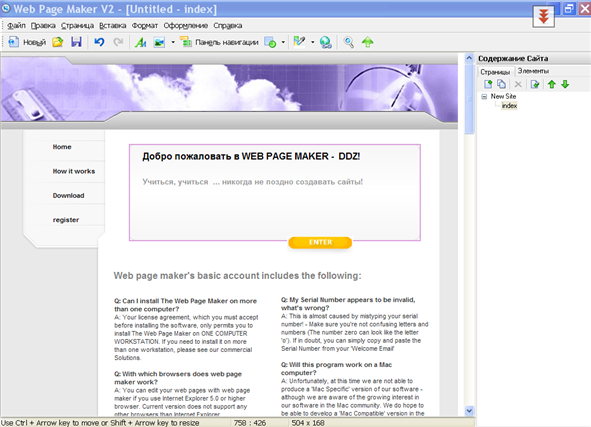Viewport: 591px width, 427px height.
Task: Insert an image with the picture icon
Action: click(159, 42)
